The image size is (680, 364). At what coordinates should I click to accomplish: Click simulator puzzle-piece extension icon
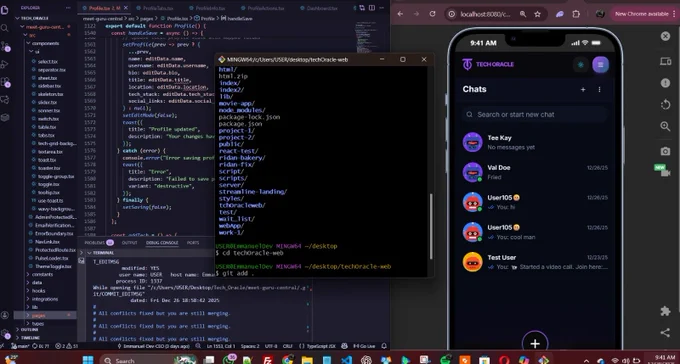665,311
